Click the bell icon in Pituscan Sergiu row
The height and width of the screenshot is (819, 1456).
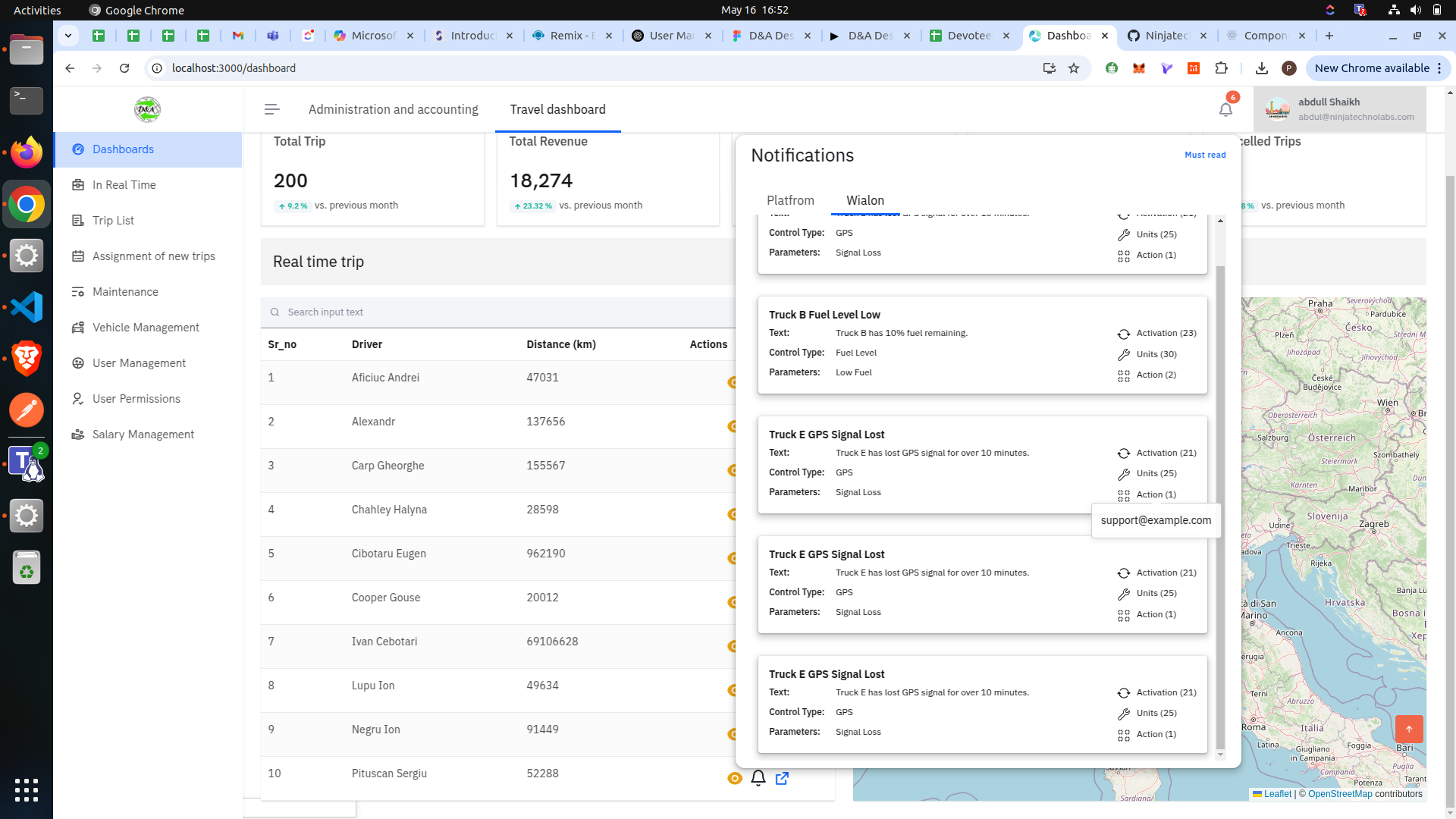(x=758, y=778)
